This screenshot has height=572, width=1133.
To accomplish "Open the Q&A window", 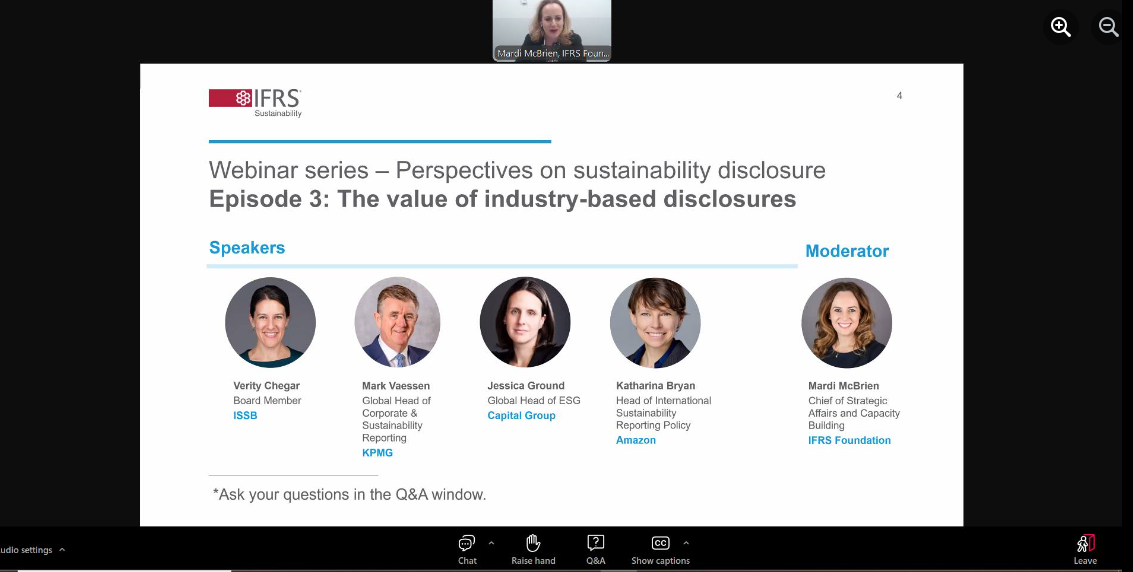I will pos(595,550).
